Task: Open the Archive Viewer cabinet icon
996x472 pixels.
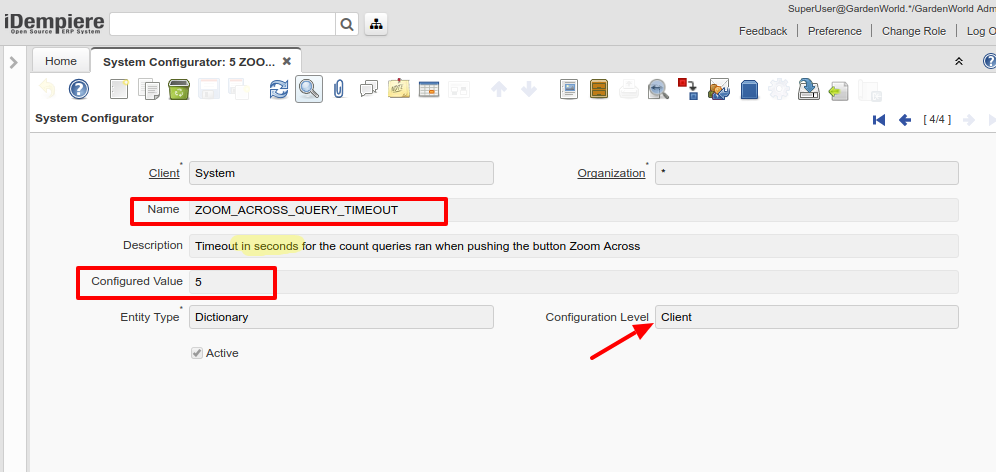Action: [599, 90]
